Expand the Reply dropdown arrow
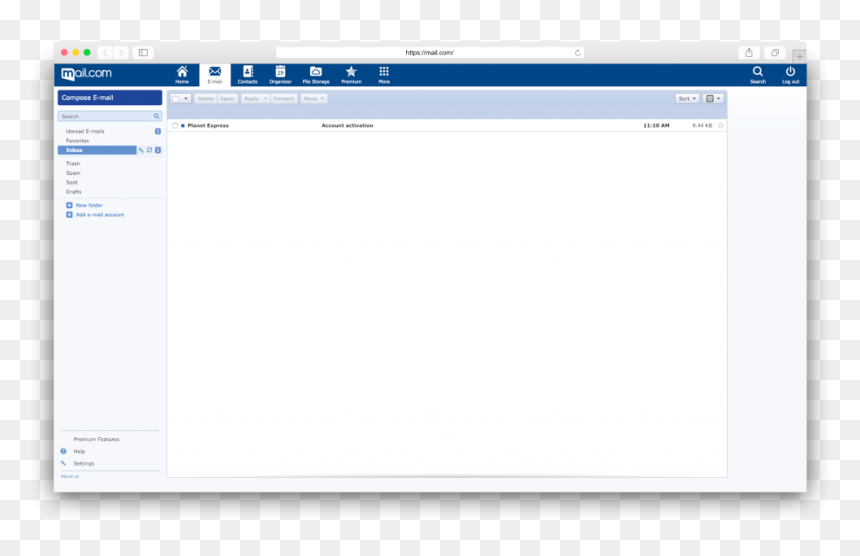860x556 pixels. click(x=265, y=99)
